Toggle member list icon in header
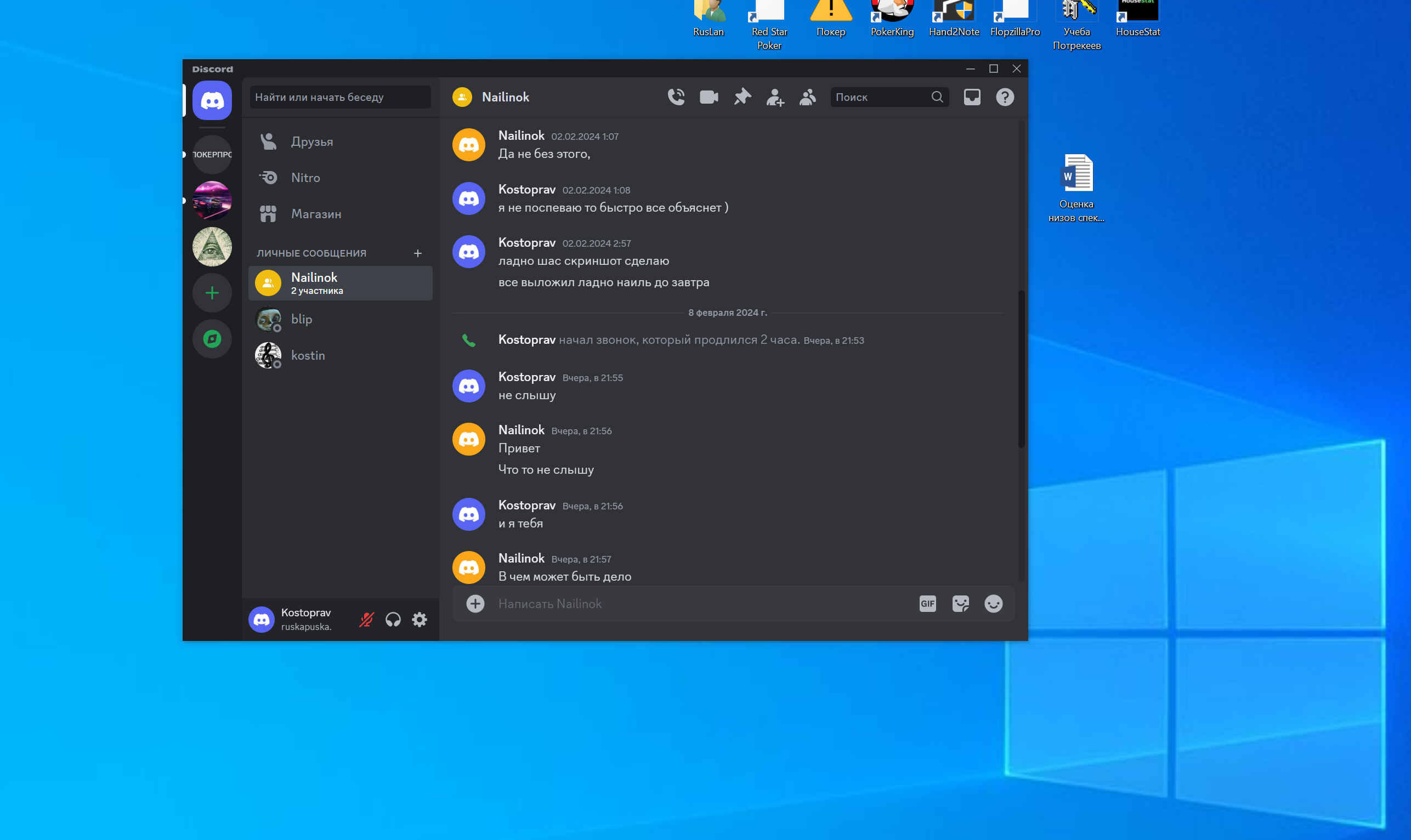 [x=808, y=98]
